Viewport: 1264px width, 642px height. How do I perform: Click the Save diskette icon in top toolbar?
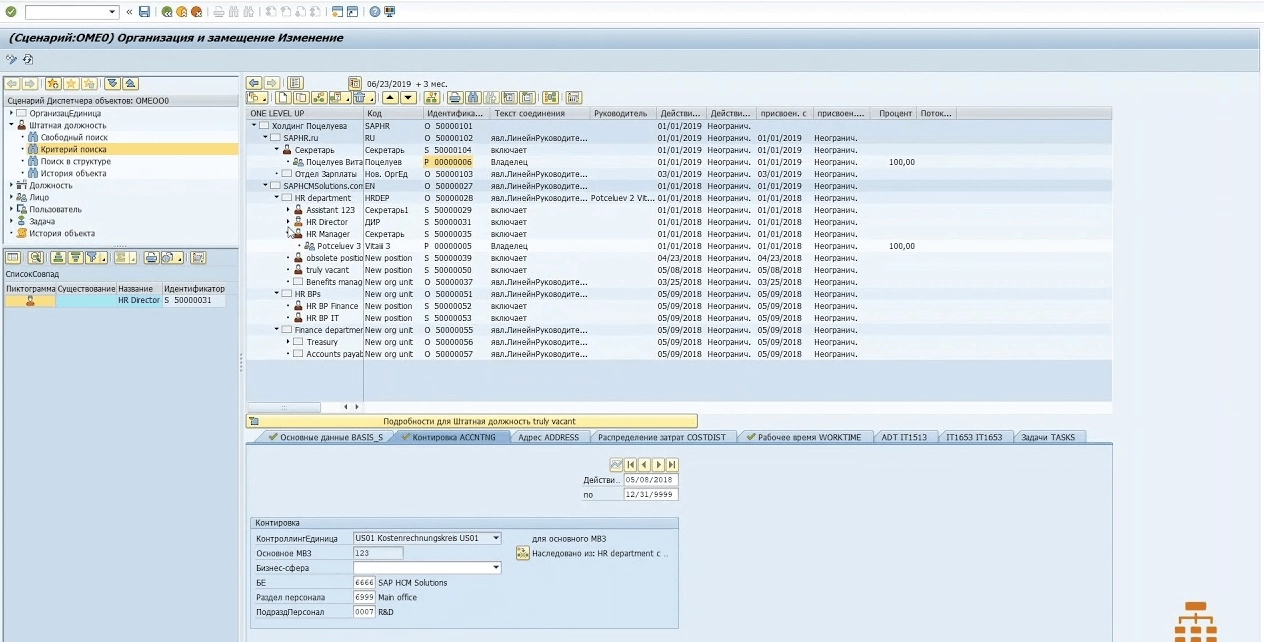tap(145, 12)
